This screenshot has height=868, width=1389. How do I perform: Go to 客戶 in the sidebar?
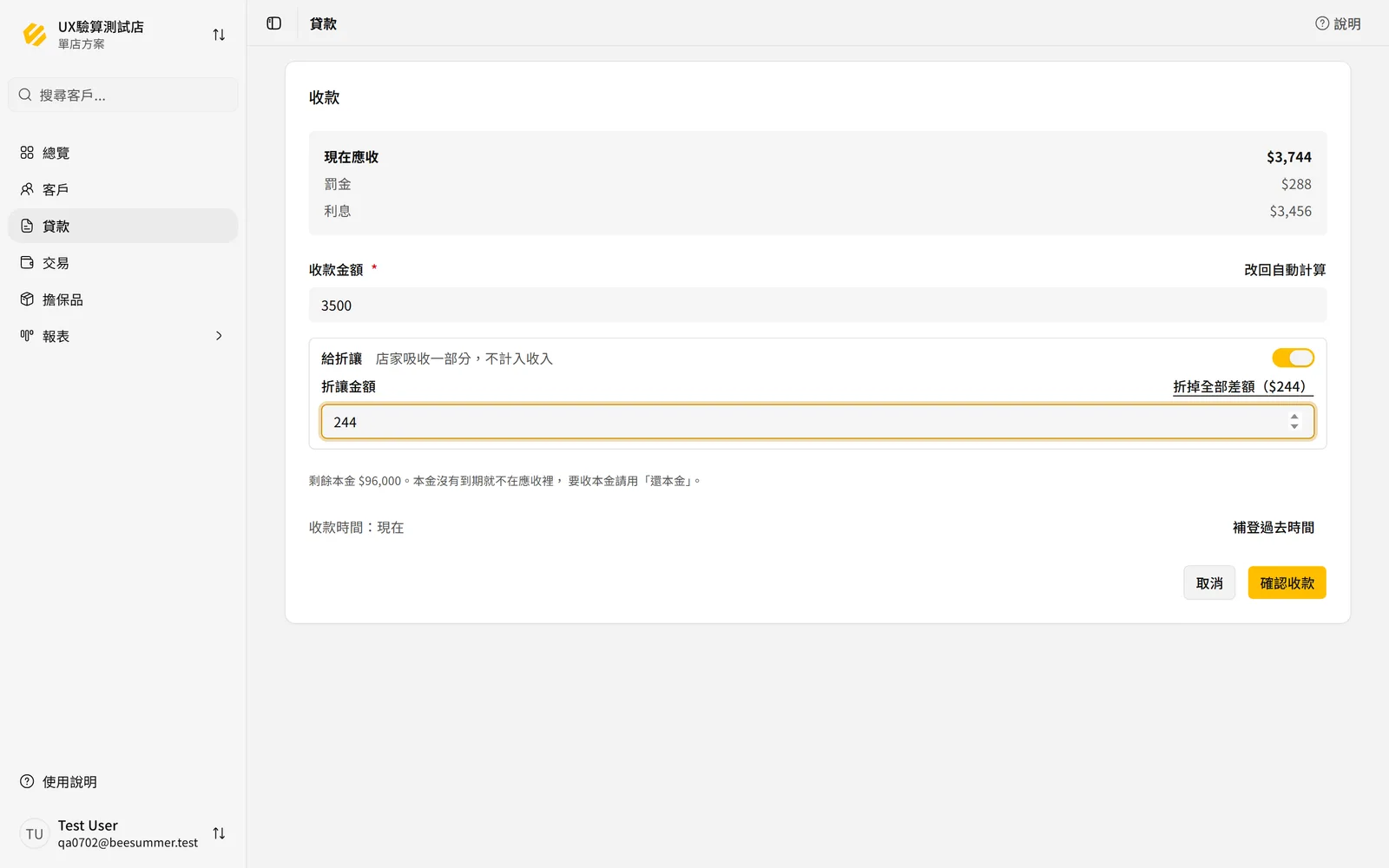coord(123,189)
